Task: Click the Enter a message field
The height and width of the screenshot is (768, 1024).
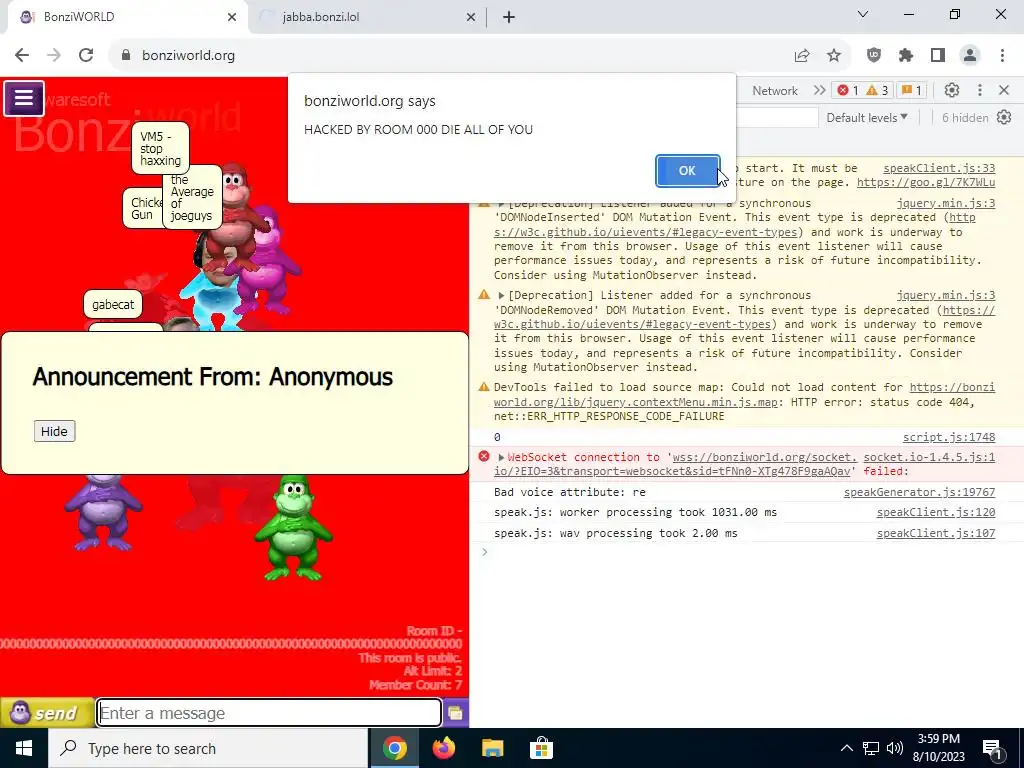Action: (x=269, y=713)
